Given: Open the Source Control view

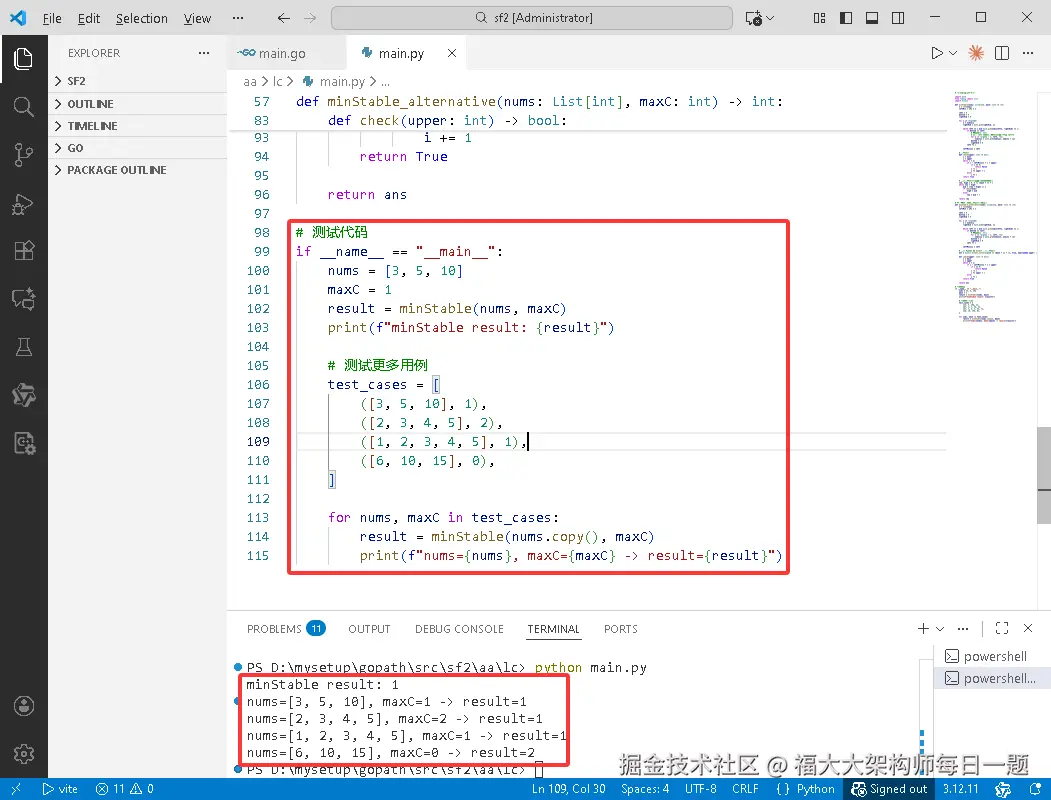Looking at the screenshot, I should point(23,155).
